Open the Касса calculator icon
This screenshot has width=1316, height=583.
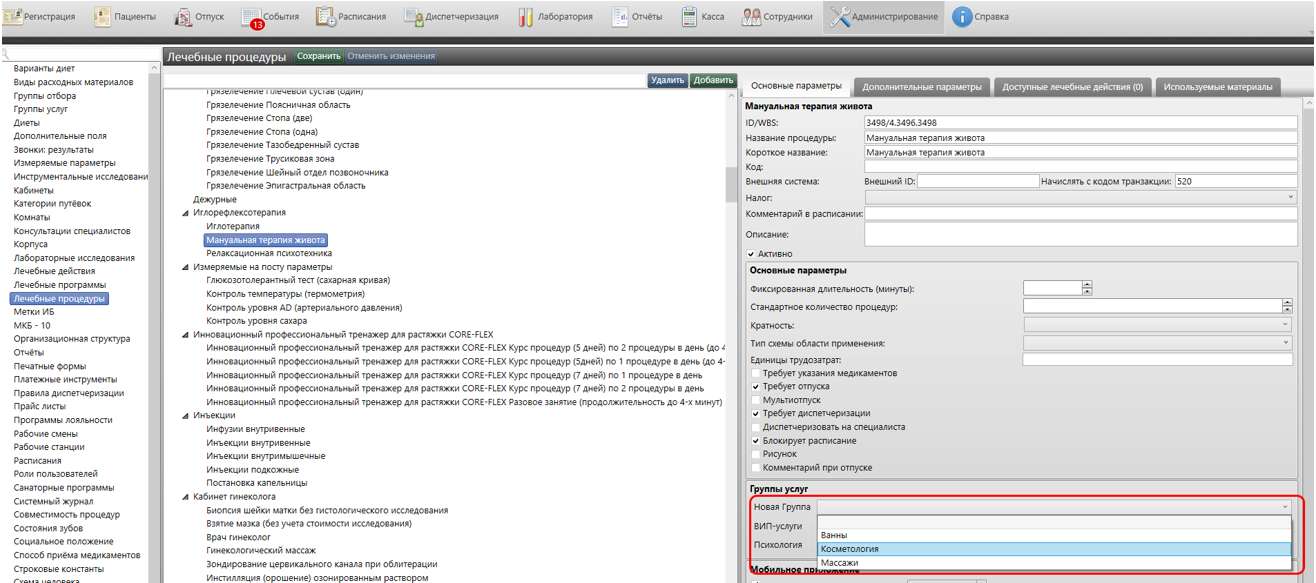click(x=690, y=17)
